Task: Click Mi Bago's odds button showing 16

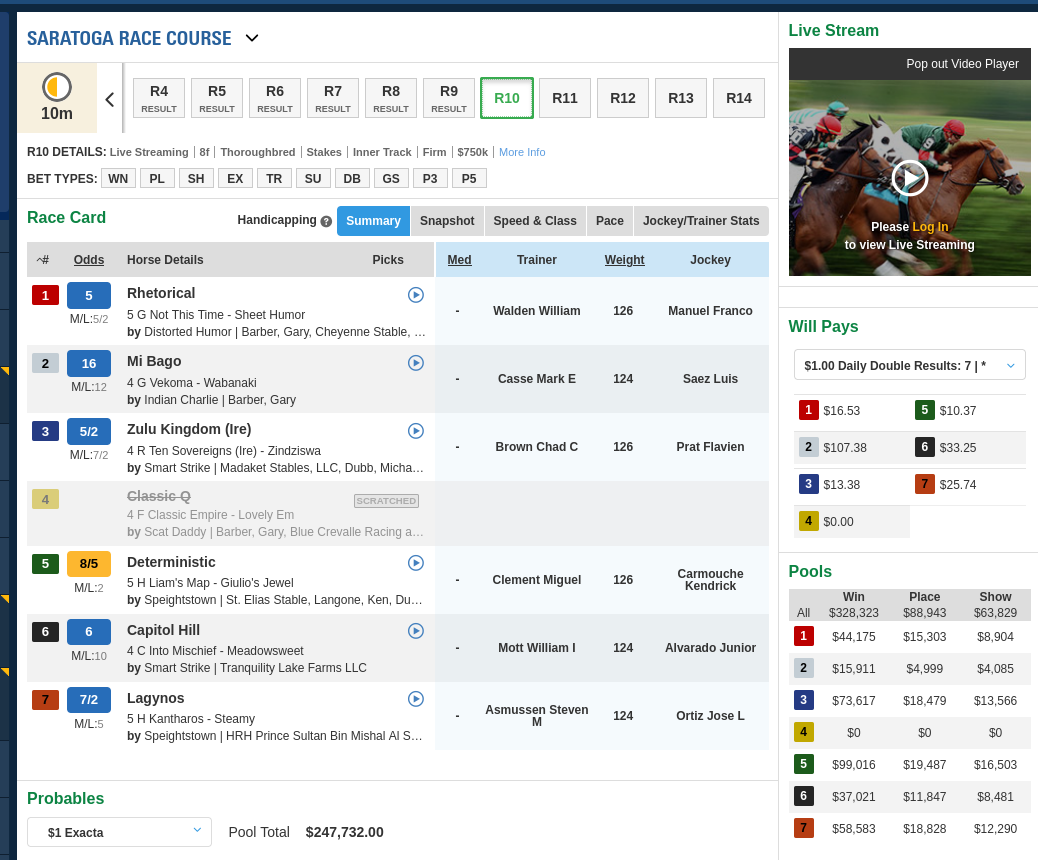Action: pos(89,363)
